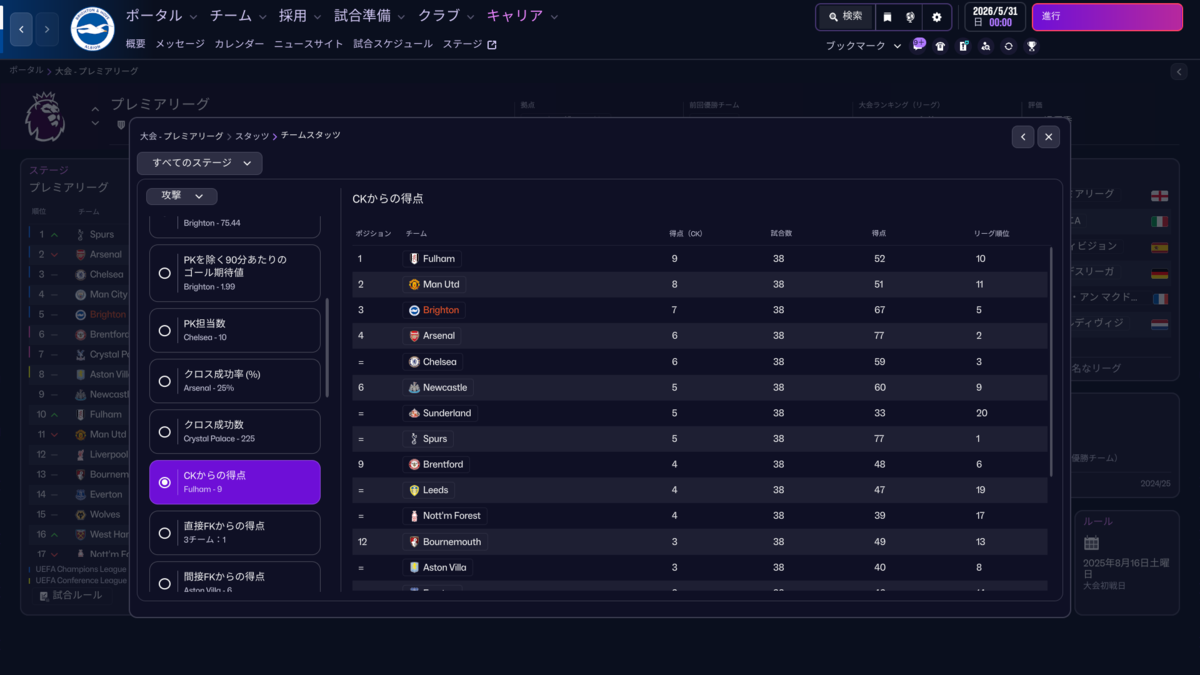
Task: Click Chelsea crest in stats table
Action: (414, 362)
